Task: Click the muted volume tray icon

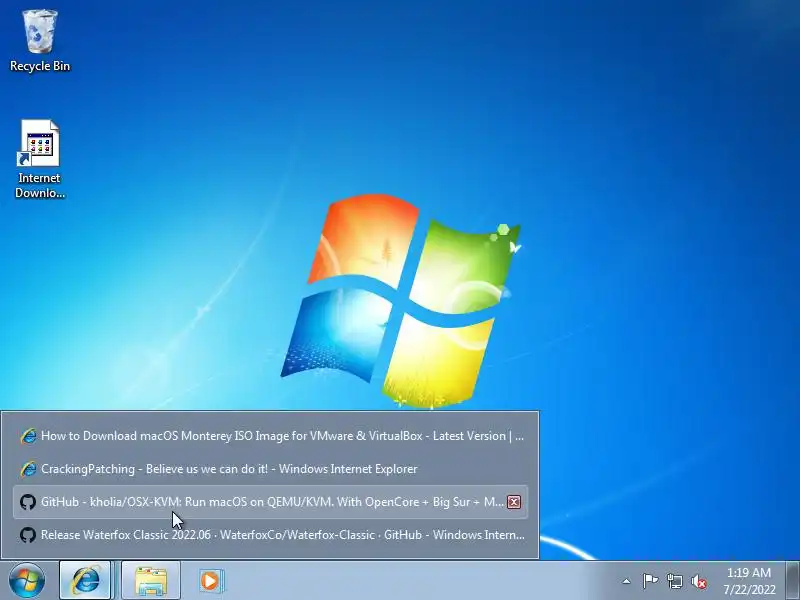Action: pos(699,581)
